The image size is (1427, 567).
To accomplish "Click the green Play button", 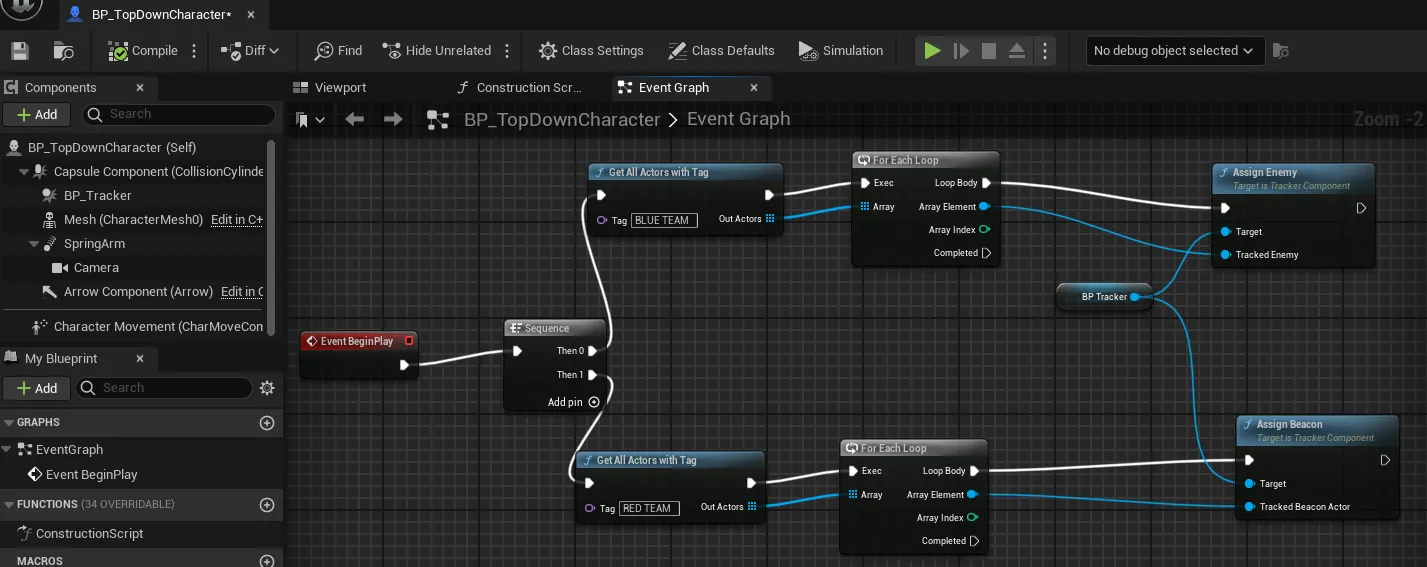I will tap(932, 51).
